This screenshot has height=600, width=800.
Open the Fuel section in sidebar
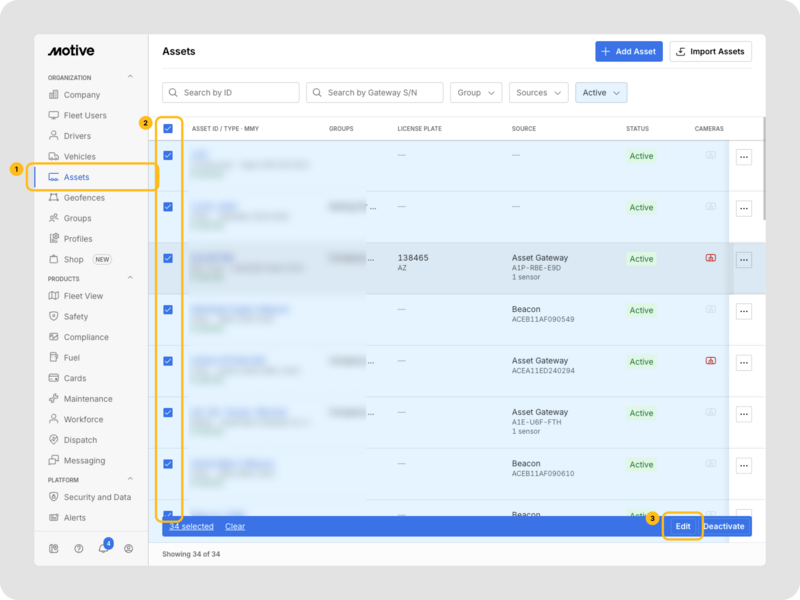[71, 357]
